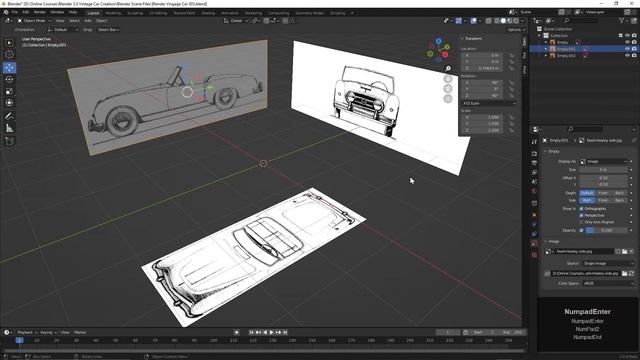Click the Offset X value field
The width and height of the screenshot is (640, 360).
[603, 178]
